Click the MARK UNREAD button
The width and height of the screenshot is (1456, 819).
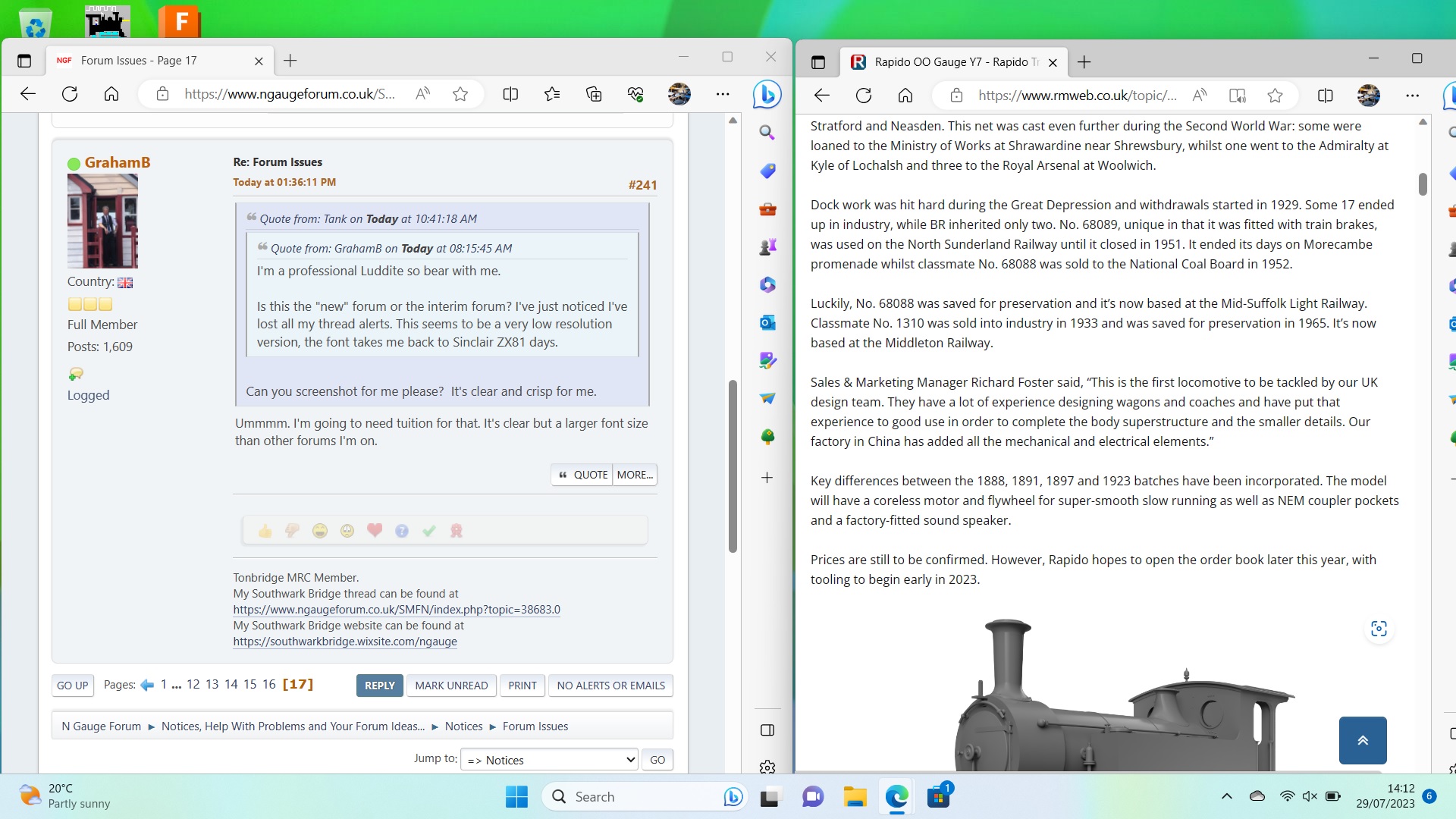click(451, 686)
